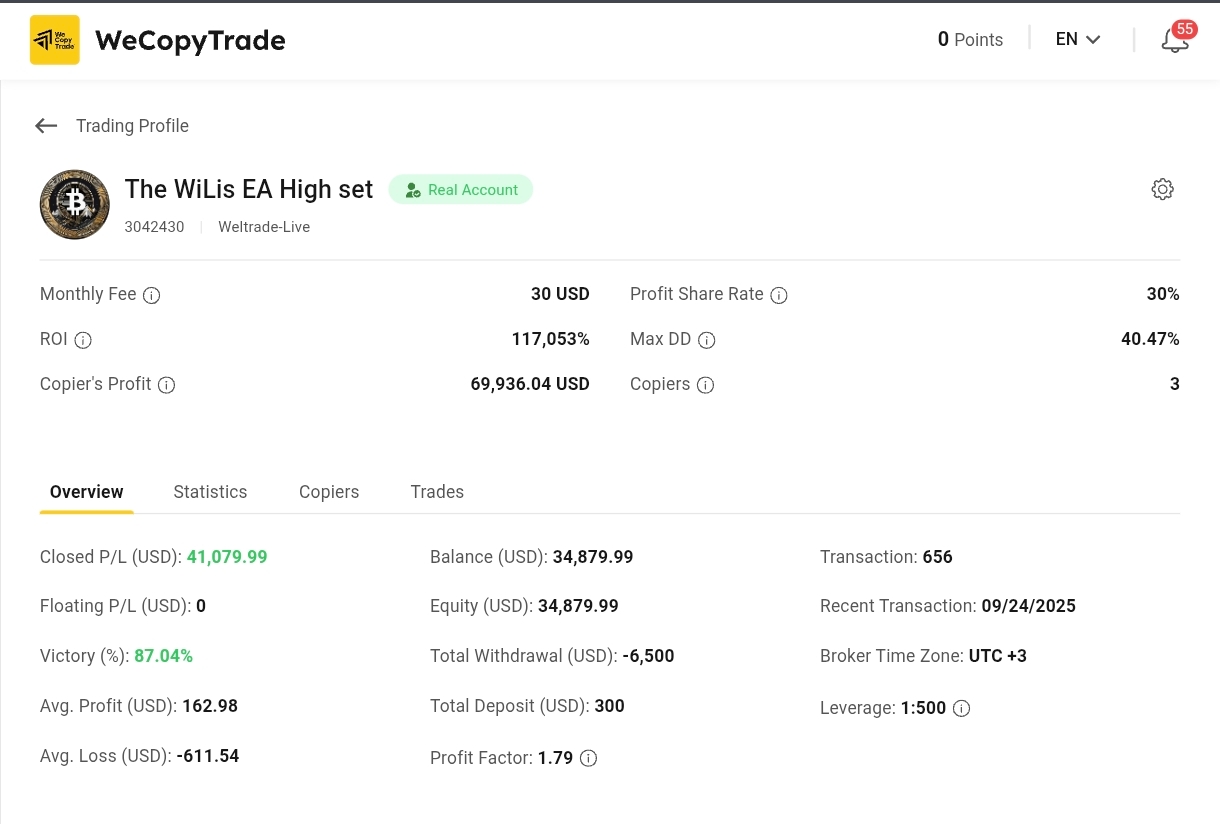
Task: Show info for Copier's Profit
Action: click(x=167, y=385)
